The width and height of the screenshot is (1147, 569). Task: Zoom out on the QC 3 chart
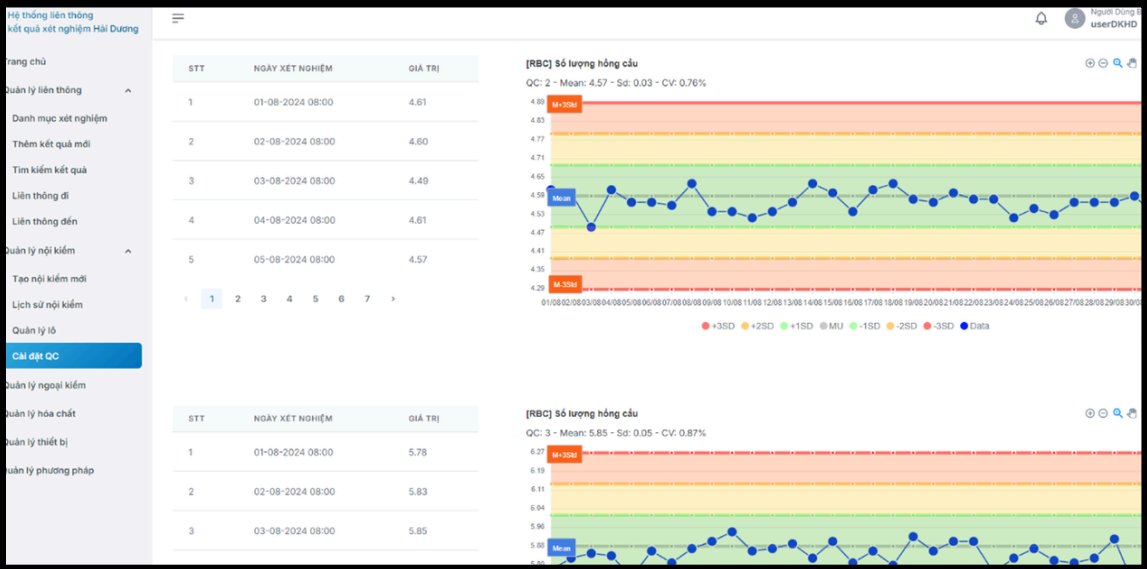click(x=1103, y=413)
